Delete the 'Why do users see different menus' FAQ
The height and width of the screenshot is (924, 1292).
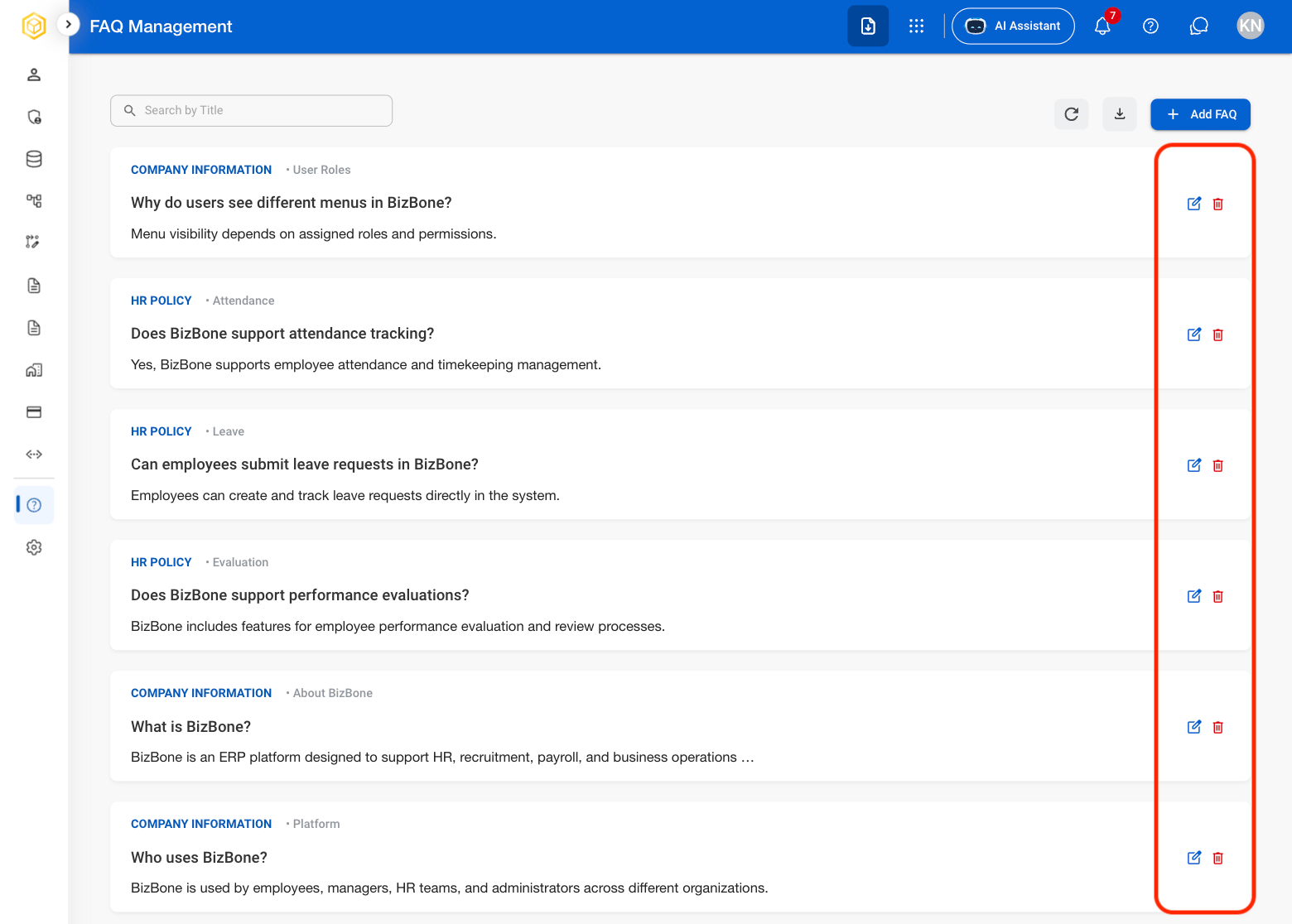(1218, 204)
